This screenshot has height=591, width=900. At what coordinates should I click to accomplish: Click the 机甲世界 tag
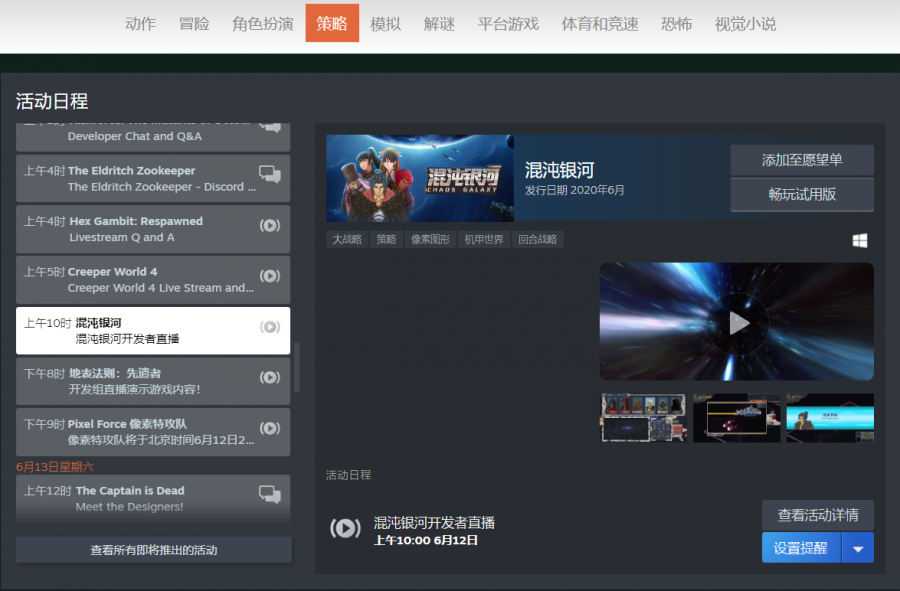(x=484, y=239)
